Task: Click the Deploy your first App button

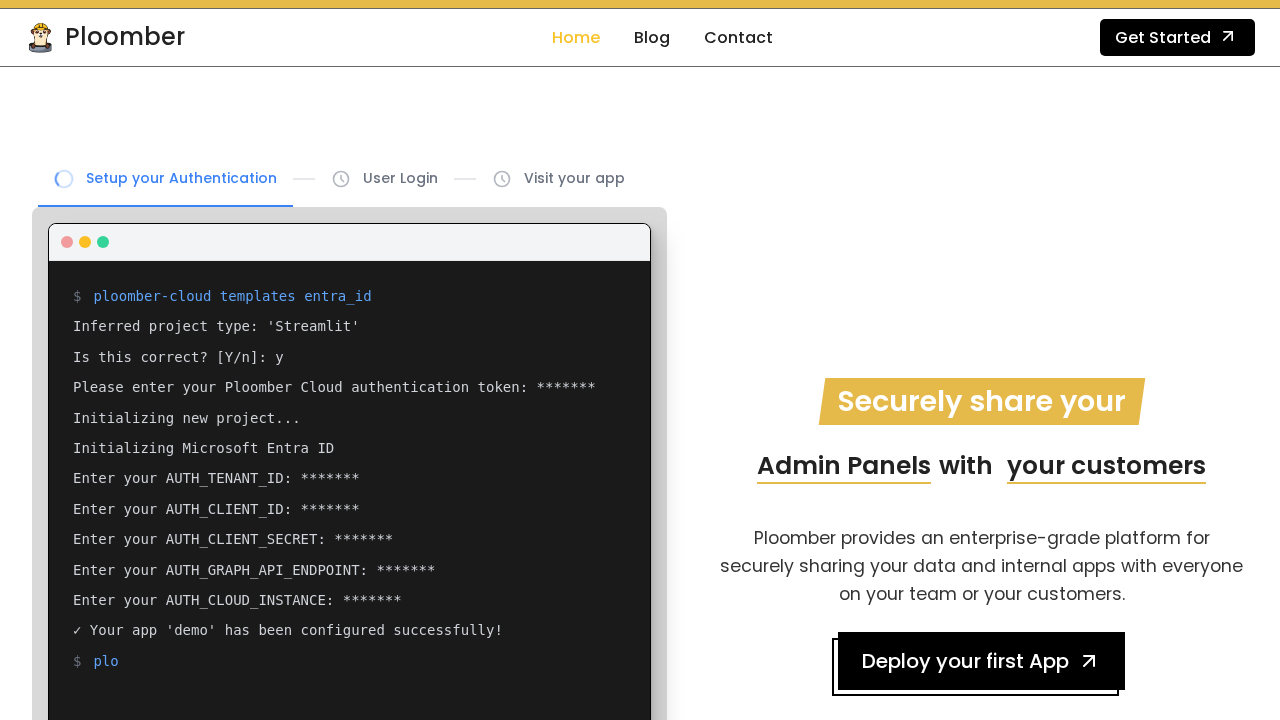Action: pyautogui.click(x=978, y=660)
